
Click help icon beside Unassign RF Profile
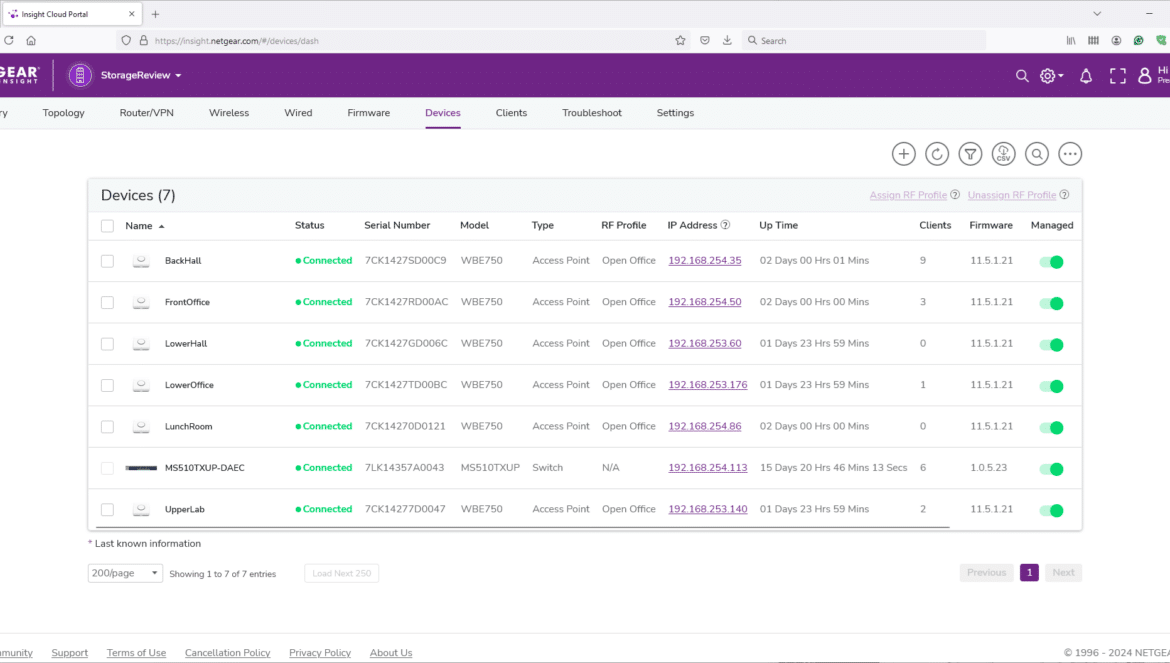pyautogui.click(x=1064, y=195)
